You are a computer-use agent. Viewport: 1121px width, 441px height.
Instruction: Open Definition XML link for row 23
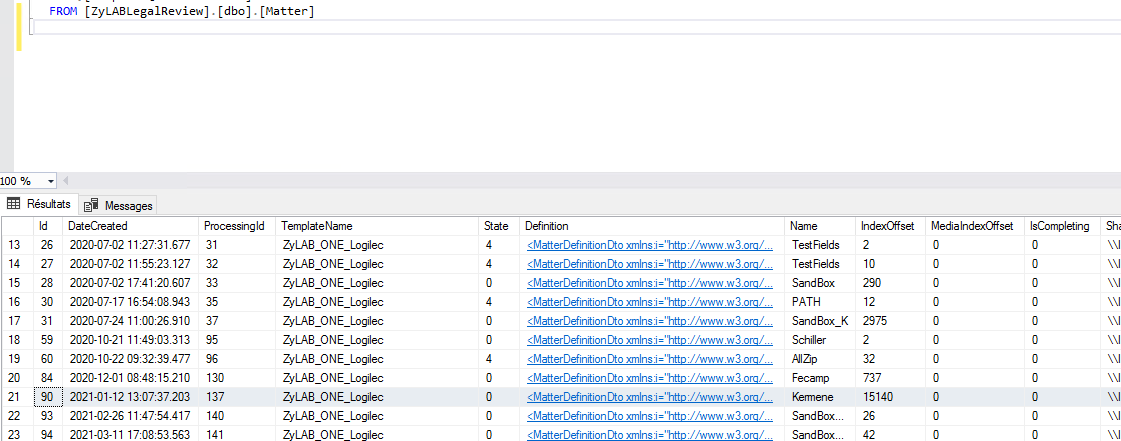pos(650,435)
